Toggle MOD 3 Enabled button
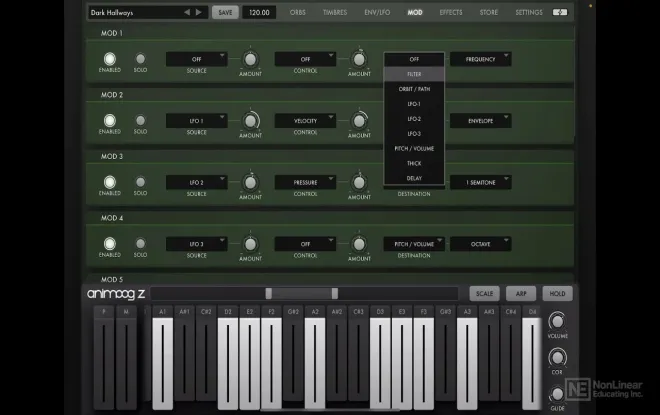This screenshot has height=415, width=660. pos(110,182)
